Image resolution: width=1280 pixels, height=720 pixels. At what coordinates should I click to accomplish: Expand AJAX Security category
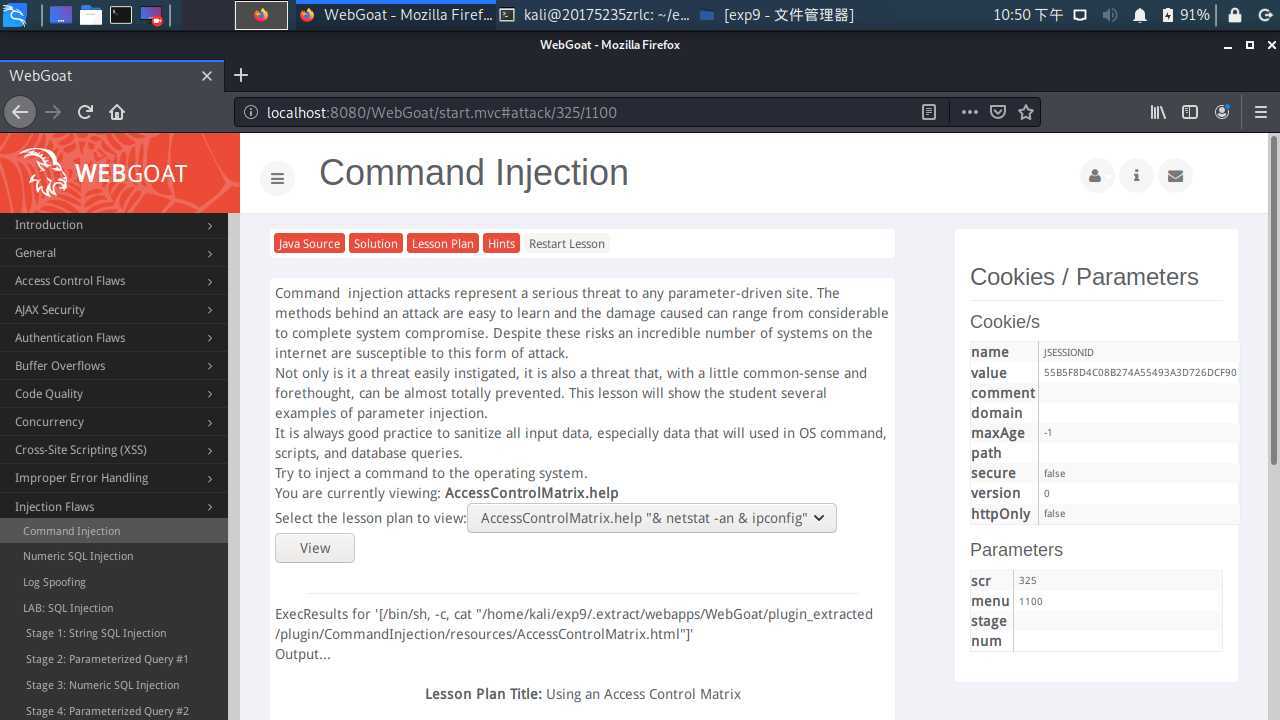114,310
